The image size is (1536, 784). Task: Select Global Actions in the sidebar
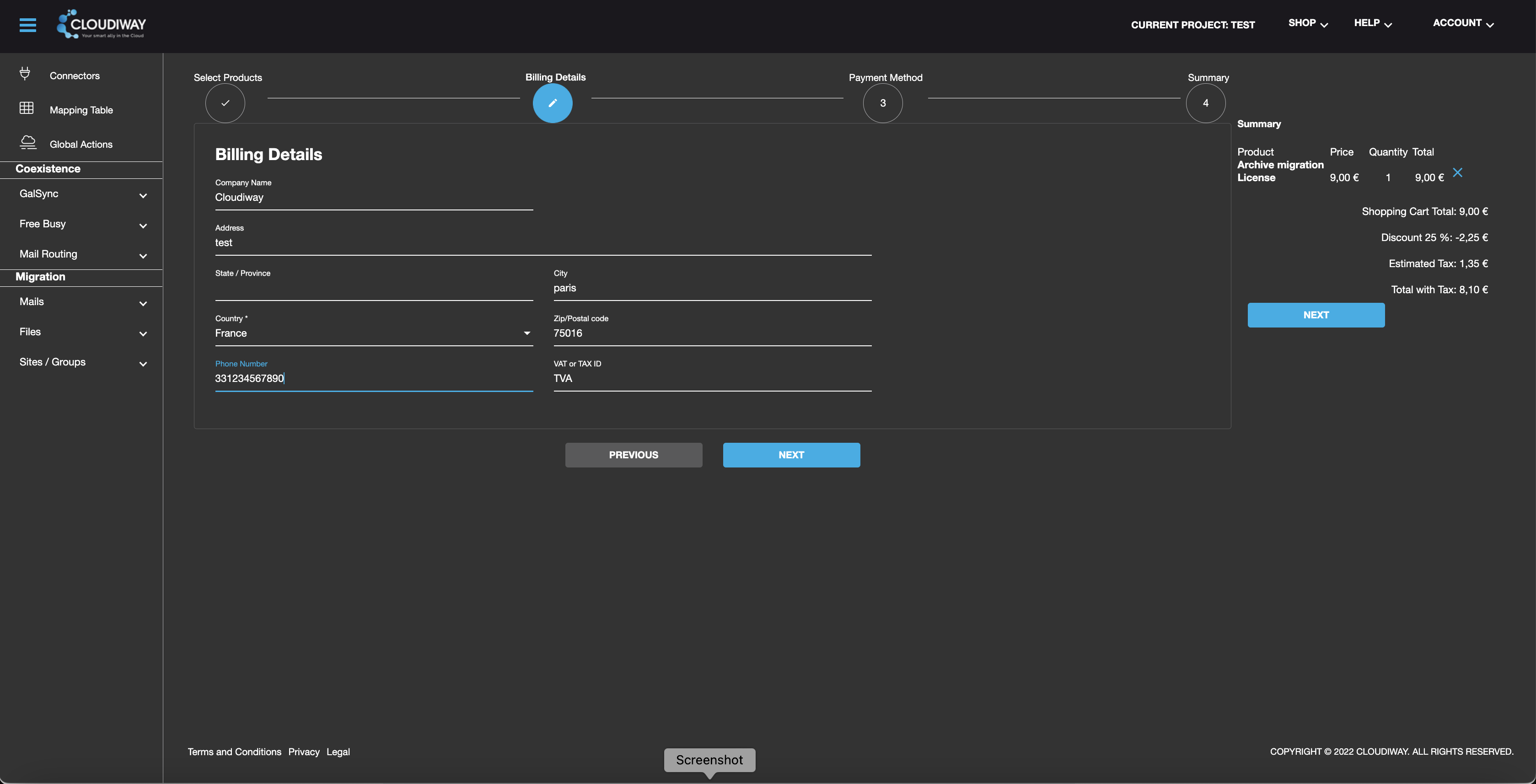pyautogui.click(x=81, y=144)
